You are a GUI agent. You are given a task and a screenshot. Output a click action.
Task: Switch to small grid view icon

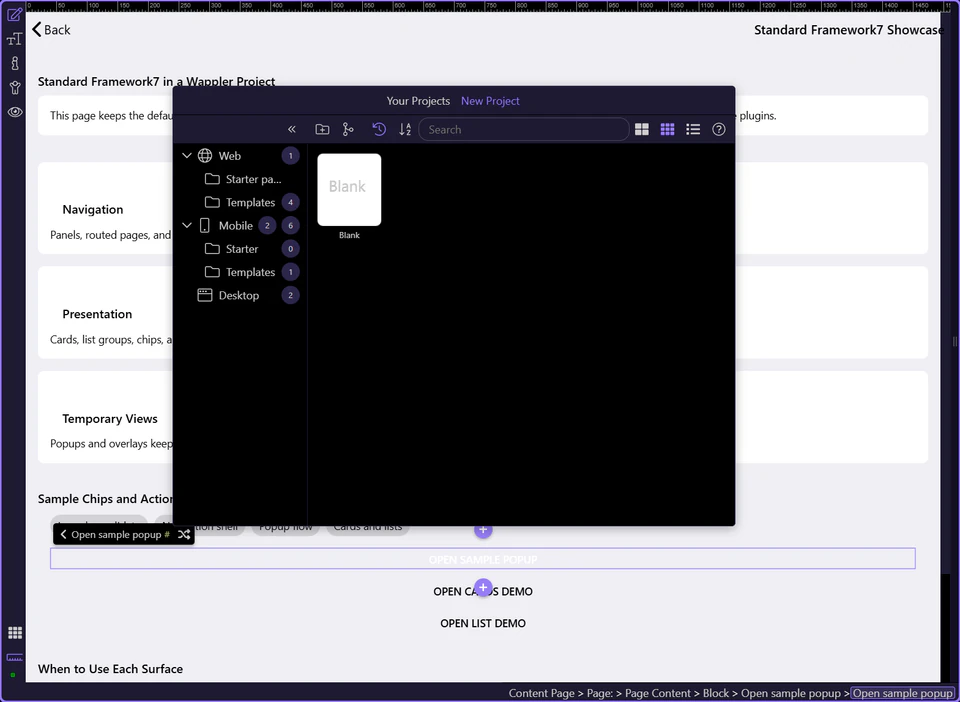(667, 129)
